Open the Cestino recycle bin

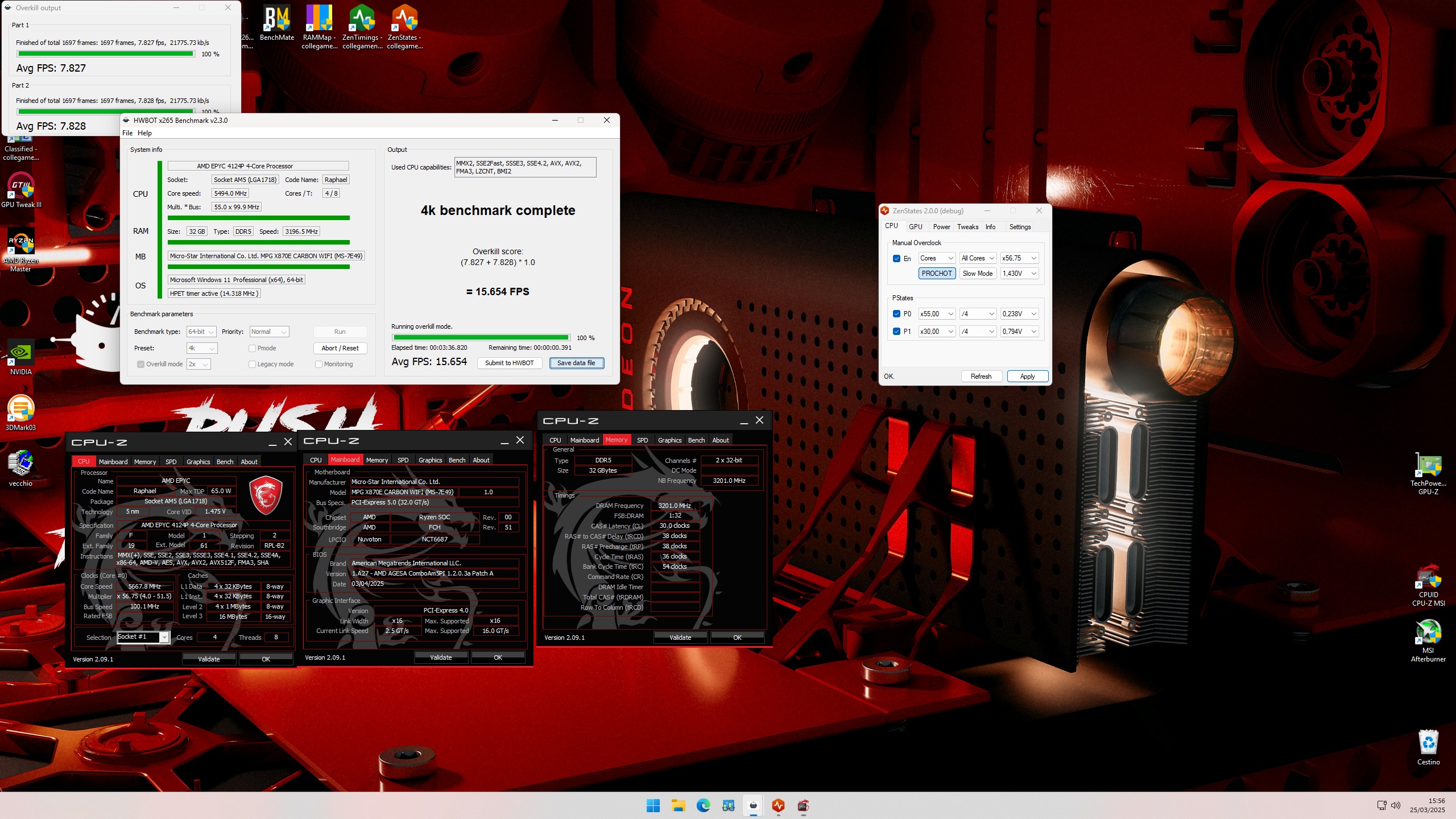tap(1428, 747)
